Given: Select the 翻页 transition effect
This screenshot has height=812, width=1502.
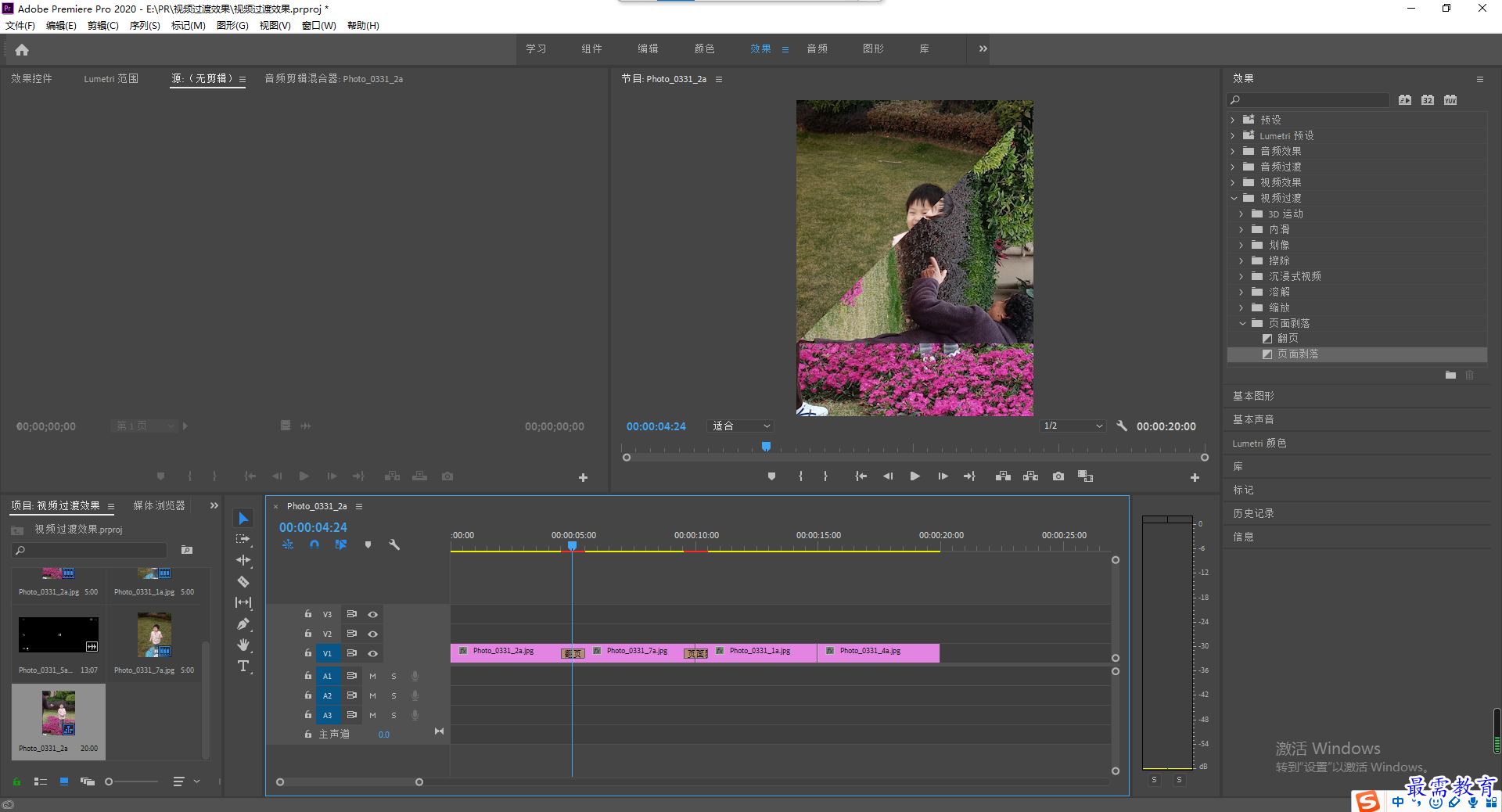Looking at the screenshot, I should pyautogui.click(x=1288, y=339).
